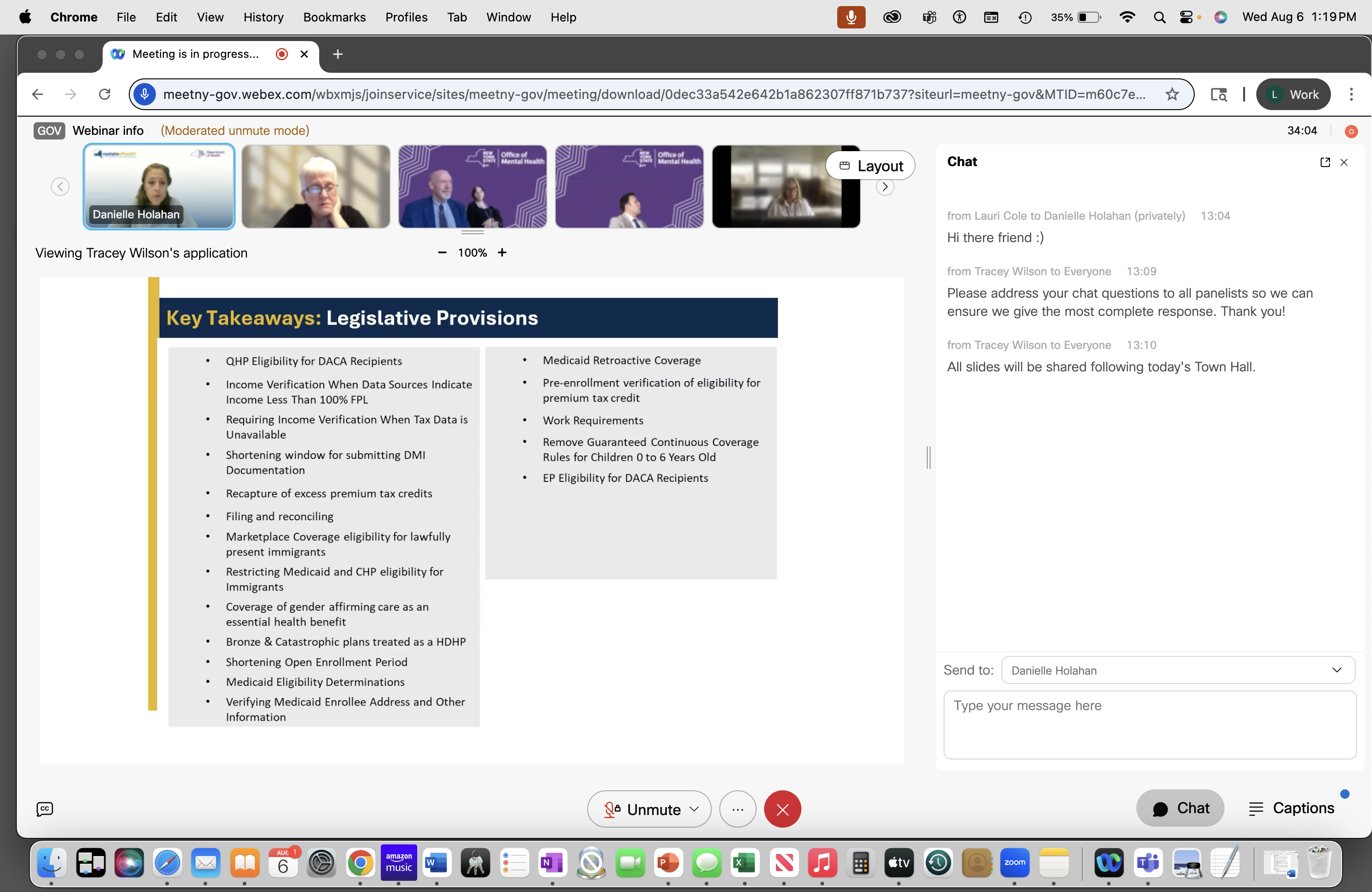Bookmark this page with the star icon
This screenshot has height=892, width=1372.
pos(1171,94)
